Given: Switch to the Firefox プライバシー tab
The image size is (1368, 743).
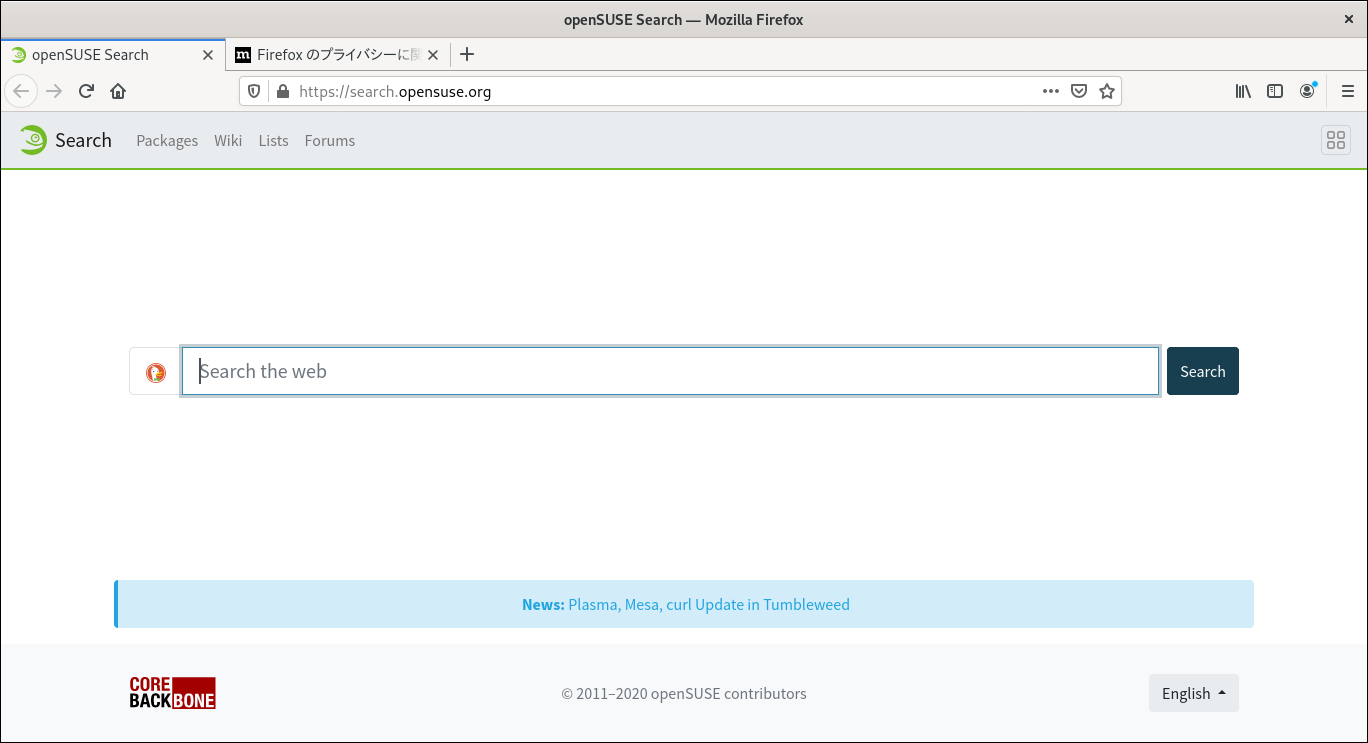Looking at the screenshot, I should point(338,55).
